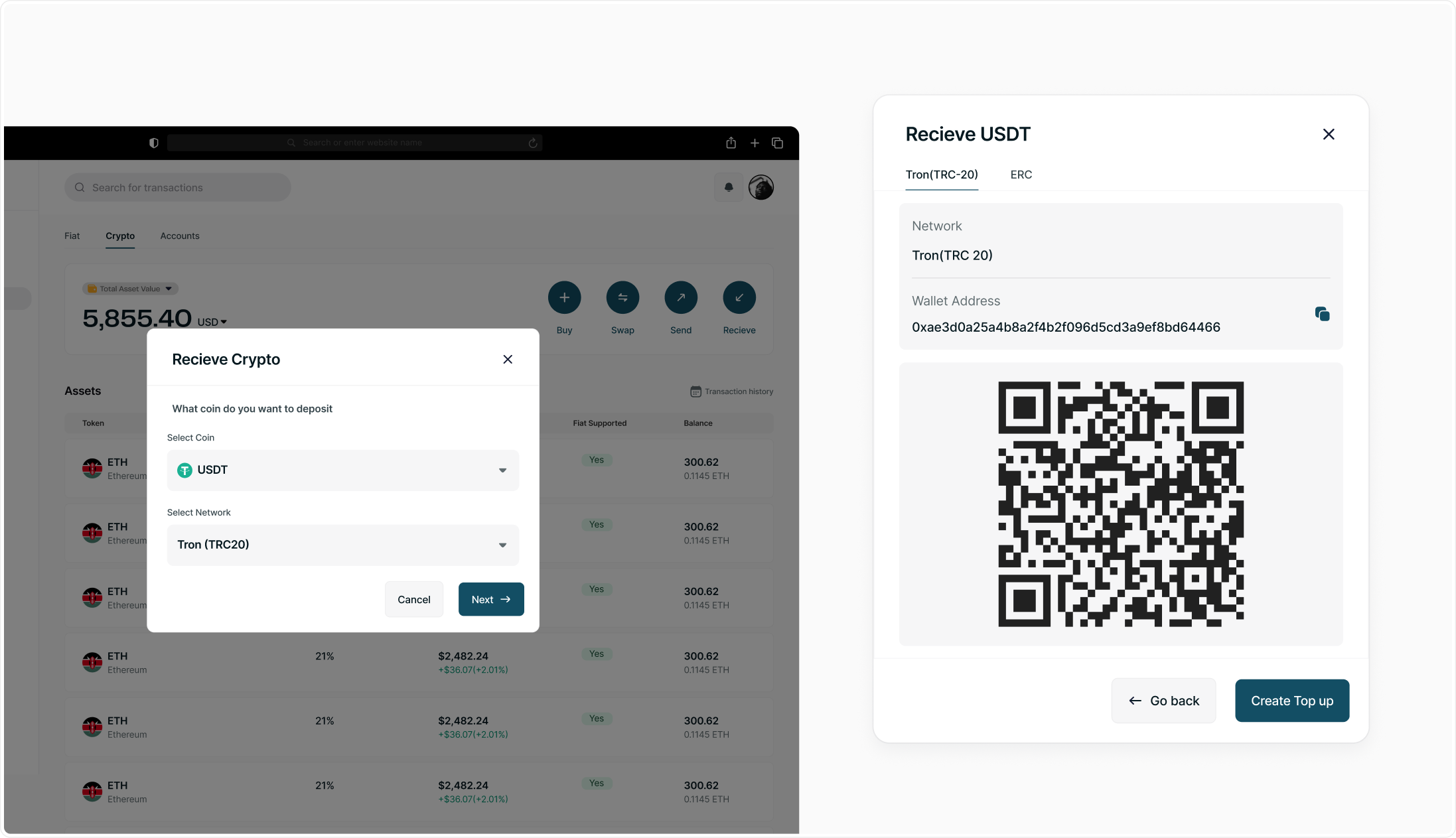The image size is (1456, 838).
Task: Click the user profile avatar
Action: (x=761, y=188)
